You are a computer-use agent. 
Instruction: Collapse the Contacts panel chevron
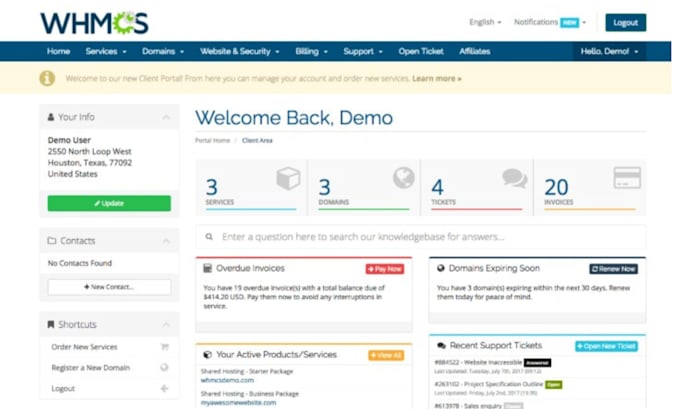click(x=166, y=241)
